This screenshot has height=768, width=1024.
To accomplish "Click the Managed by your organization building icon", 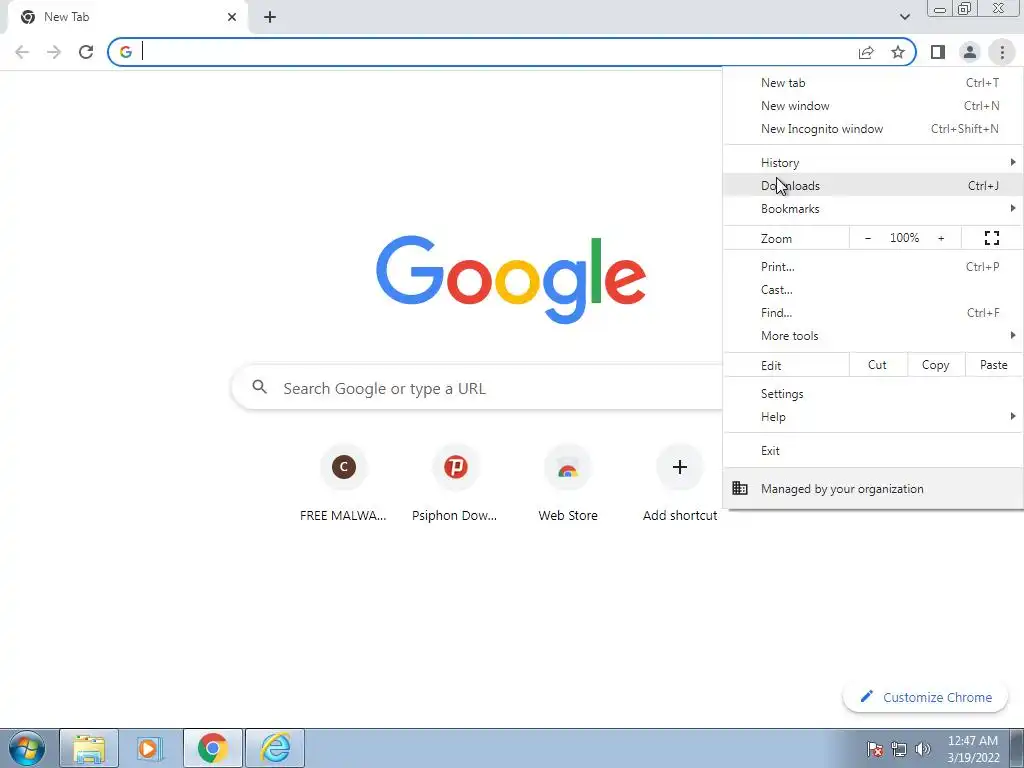I will tap(740, 488).
